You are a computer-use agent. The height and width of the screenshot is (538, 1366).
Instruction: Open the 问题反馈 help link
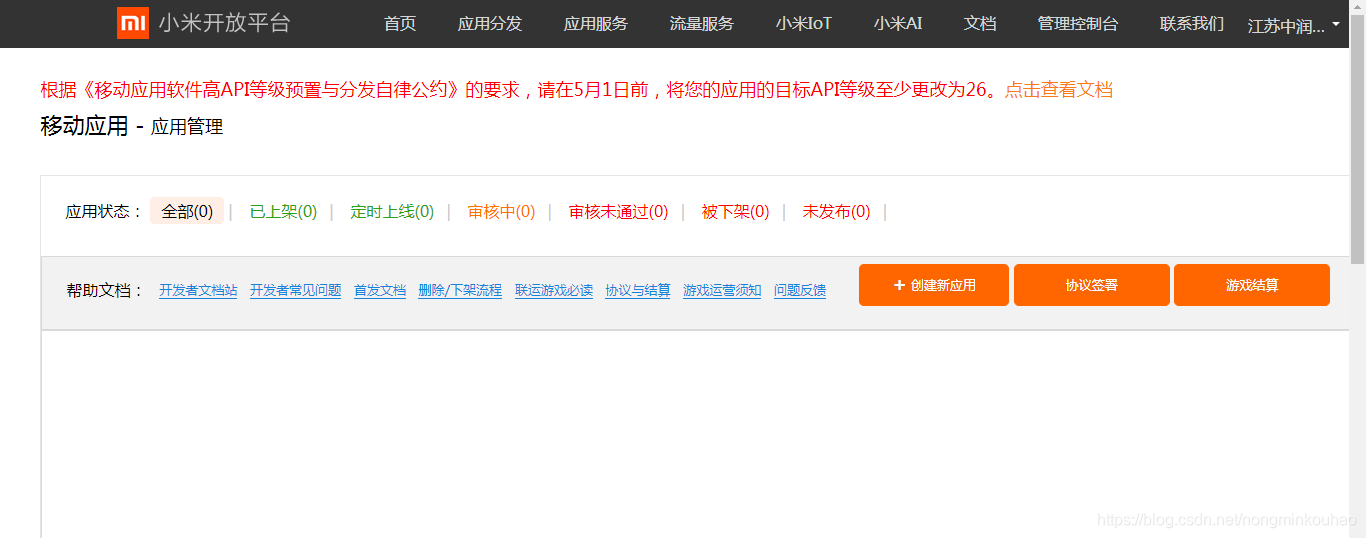[x=800, y=290]
